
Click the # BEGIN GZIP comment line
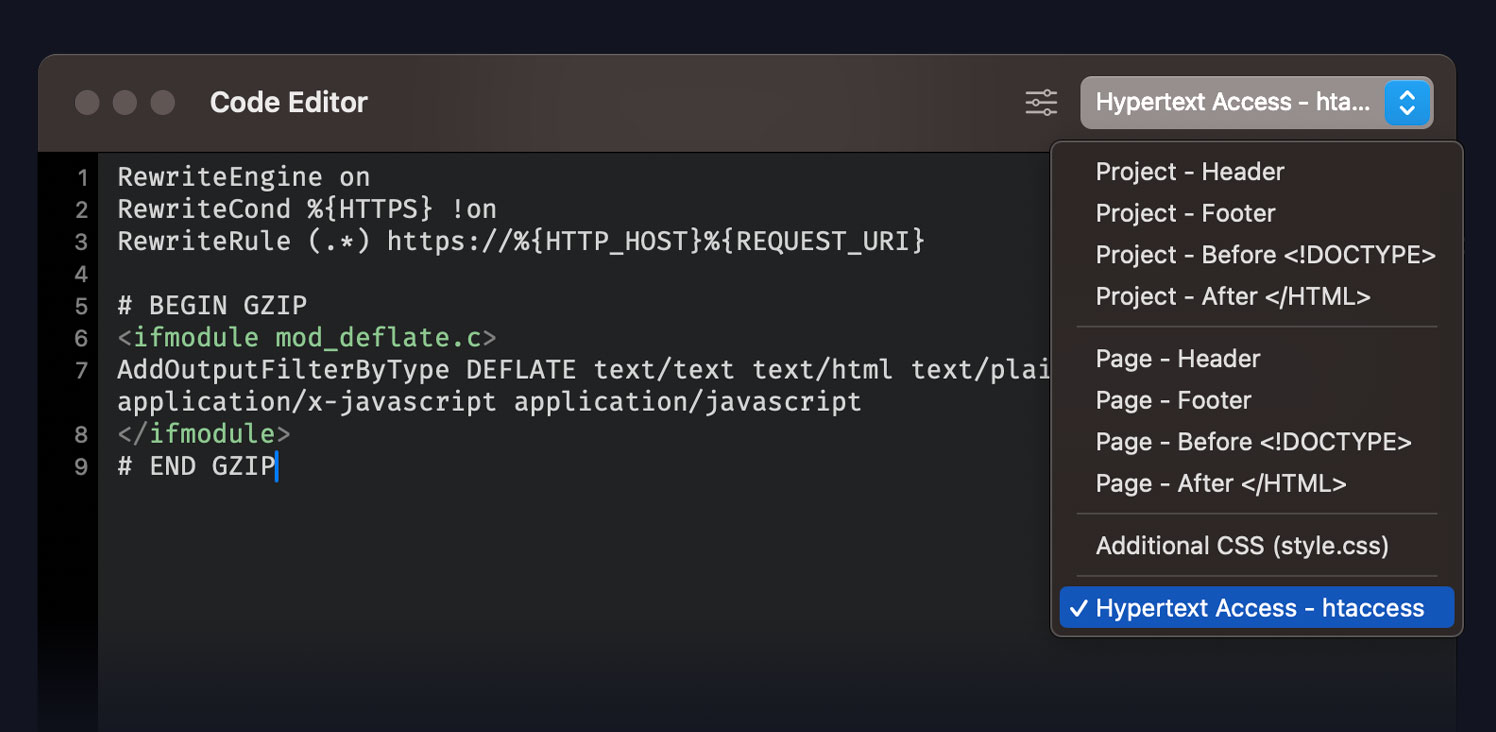pos(212,306)
